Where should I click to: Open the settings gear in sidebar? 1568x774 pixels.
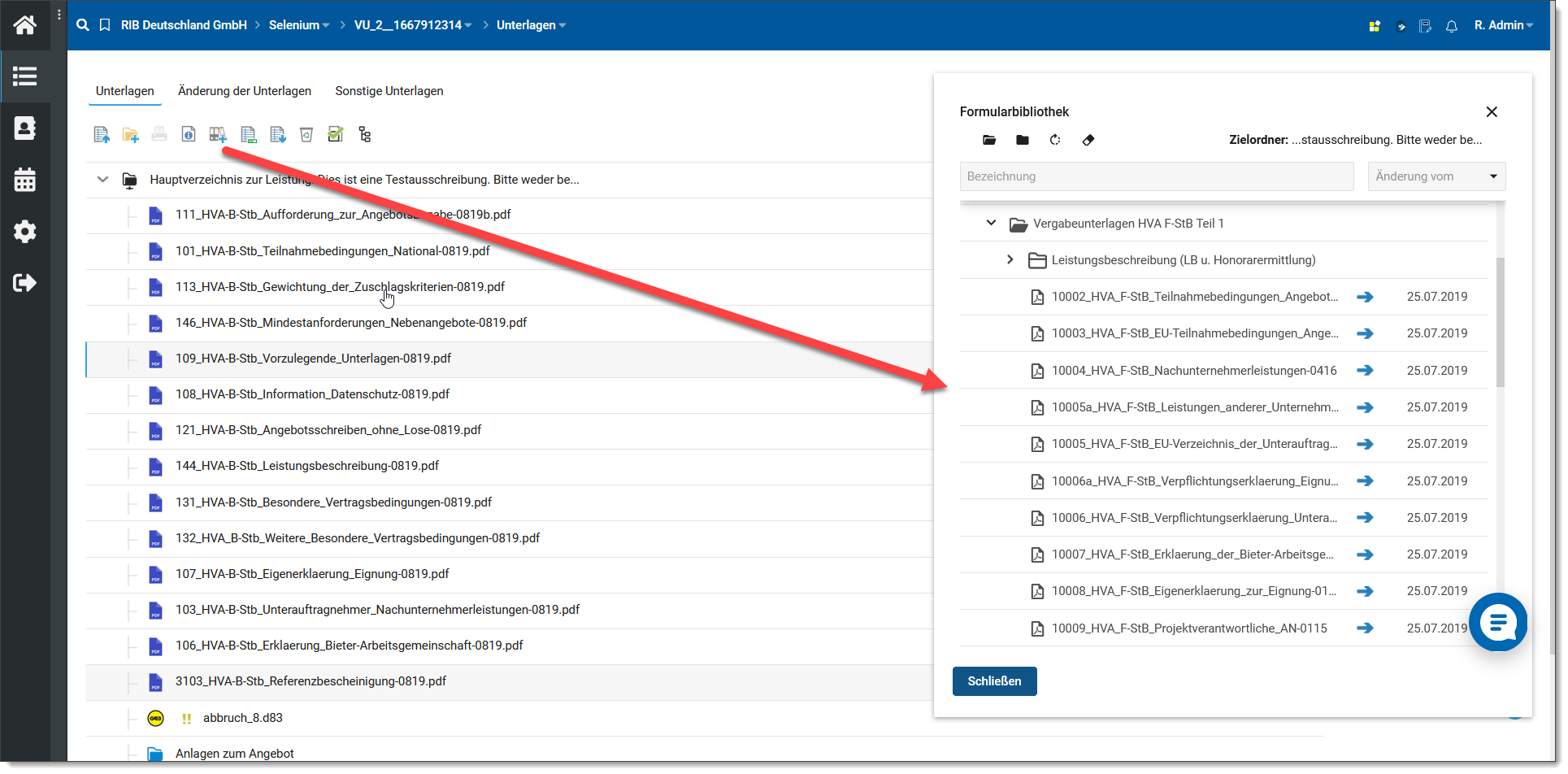click(24, 232)
